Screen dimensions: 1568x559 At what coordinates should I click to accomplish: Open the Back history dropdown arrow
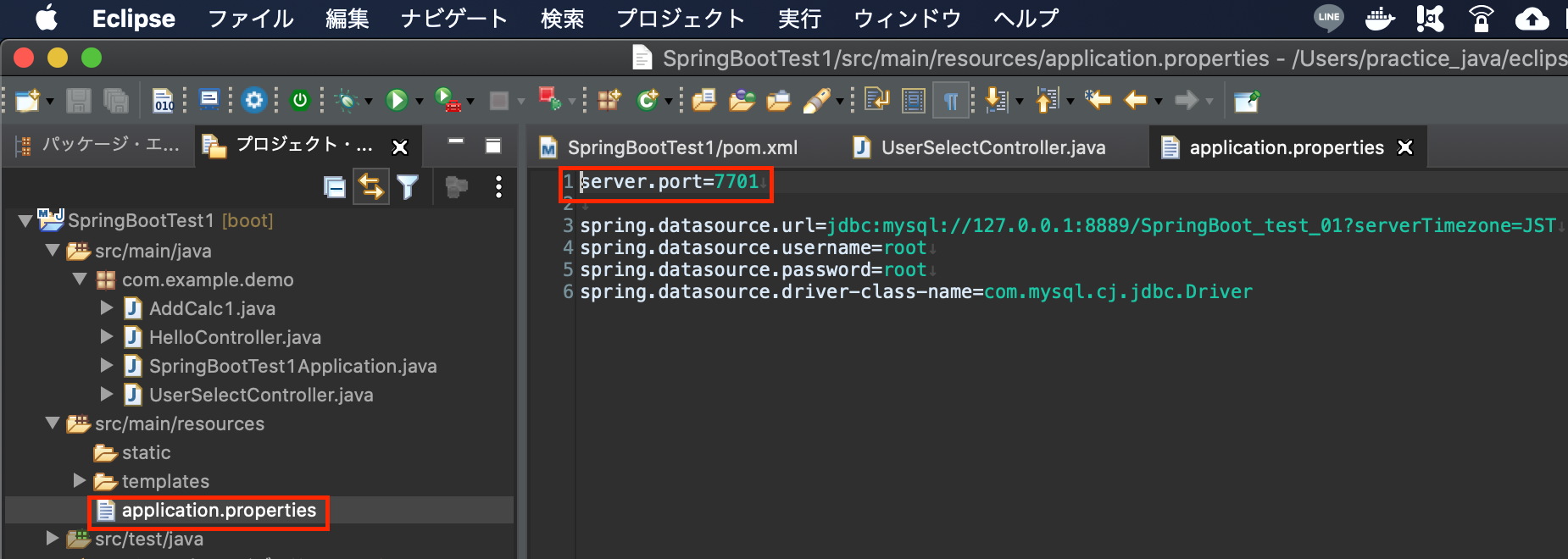1159,102
